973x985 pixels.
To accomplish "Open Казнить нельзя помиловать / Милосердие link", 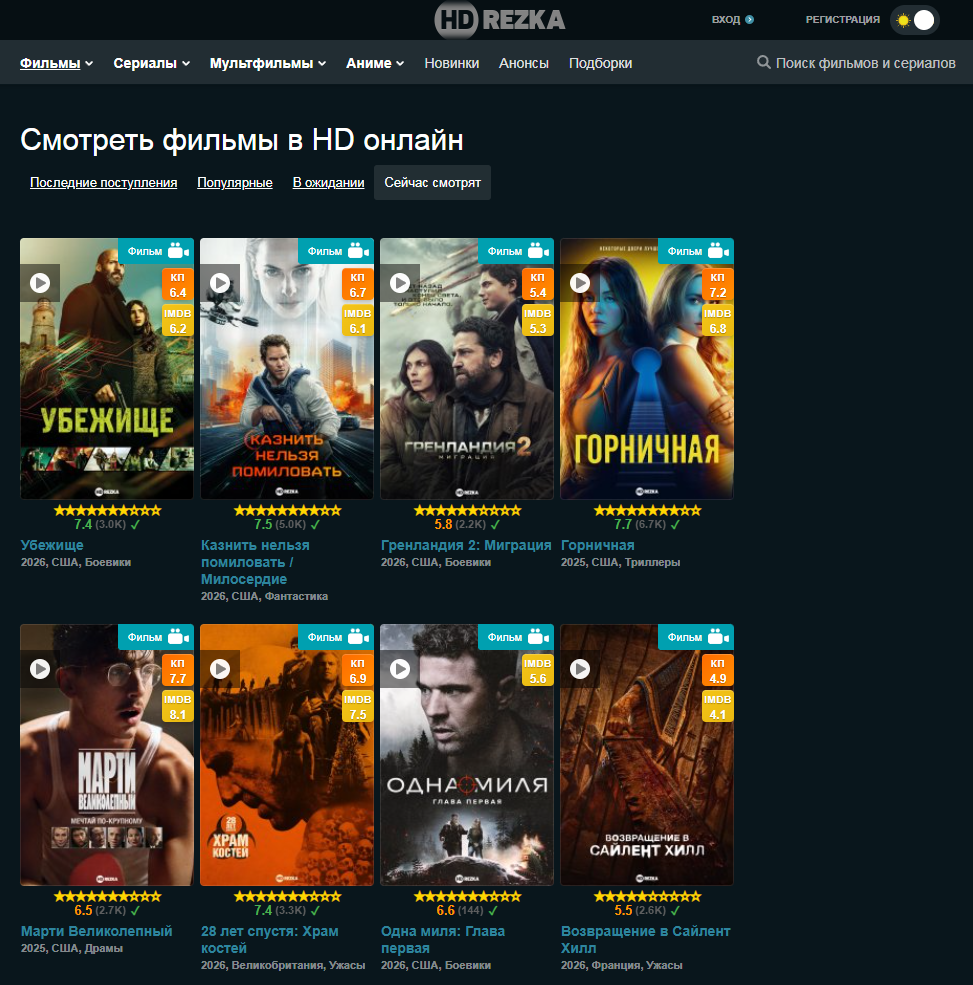I will pos(255,562).
